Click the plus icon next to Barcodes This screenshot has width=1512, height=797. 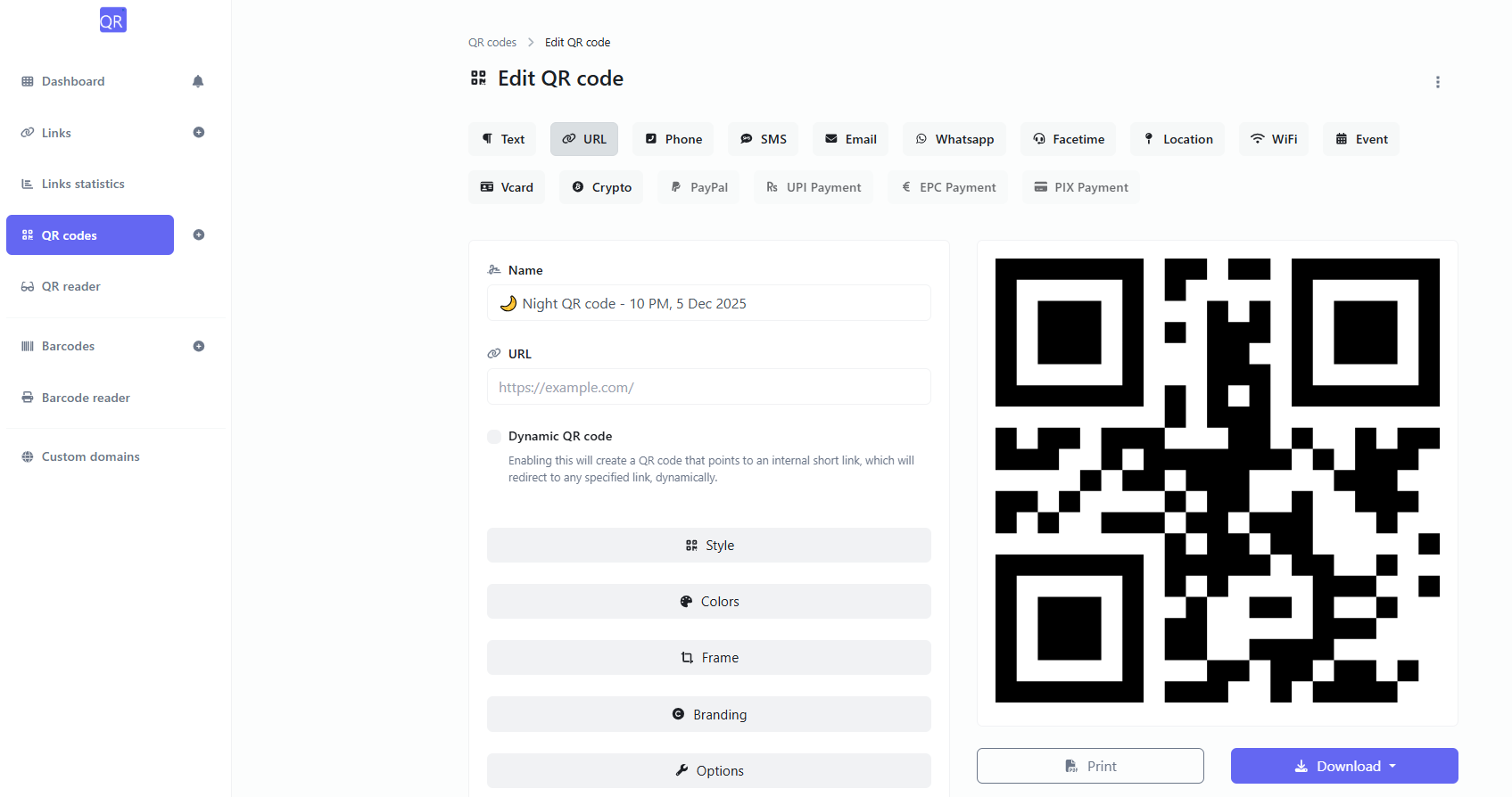[198, 346]
